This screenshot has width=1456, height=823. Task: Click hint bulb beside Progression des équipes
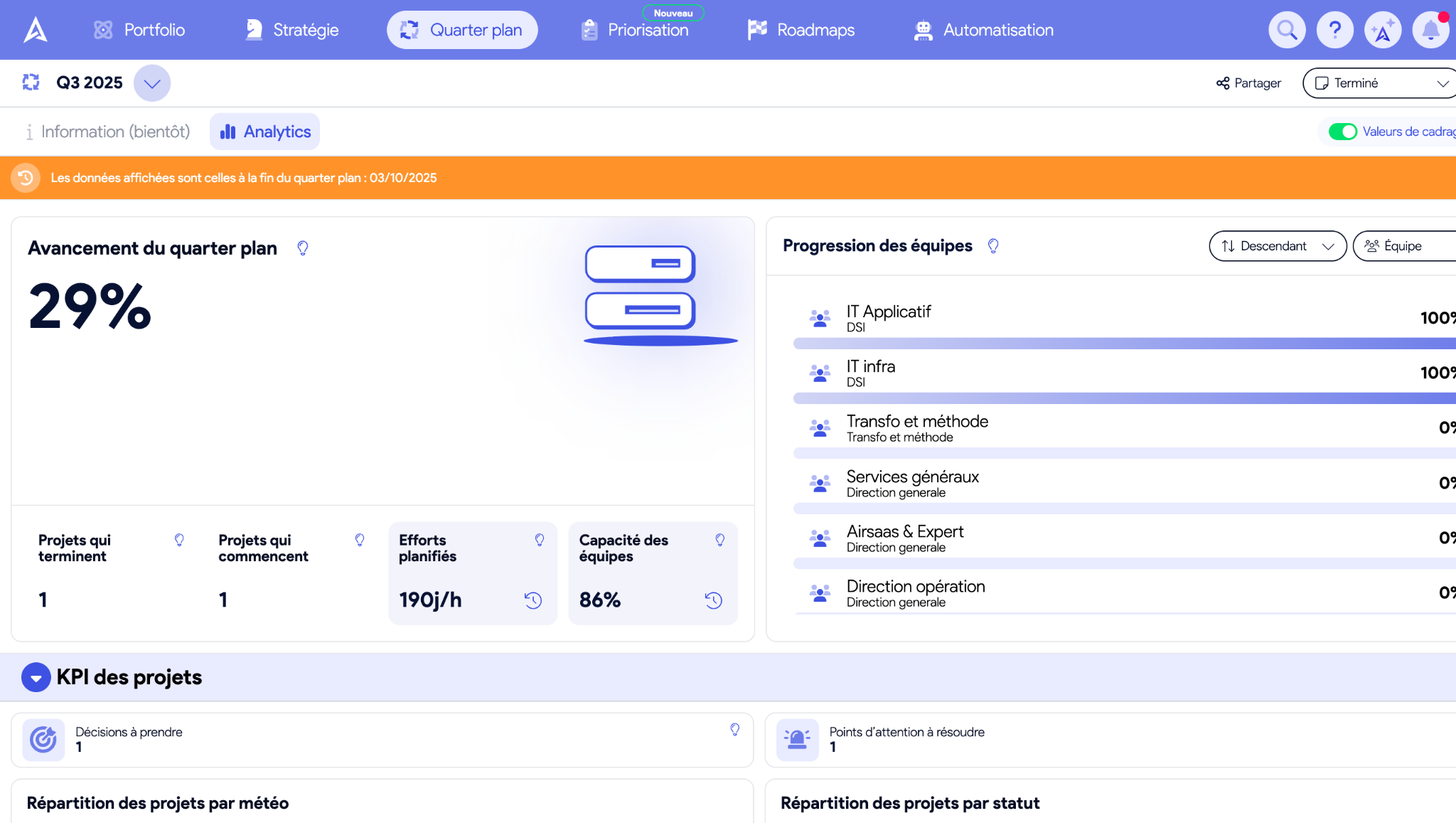point(993,246)
